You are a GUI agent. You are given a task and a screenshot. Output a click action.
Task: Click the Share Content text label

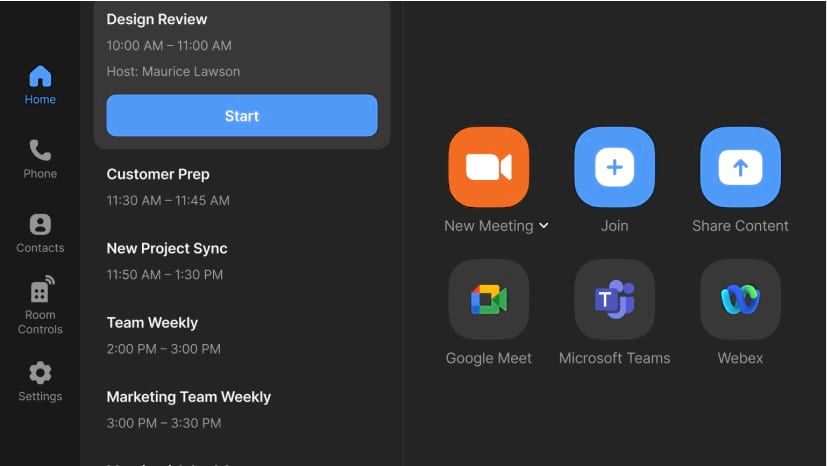[x=740, y=226]
